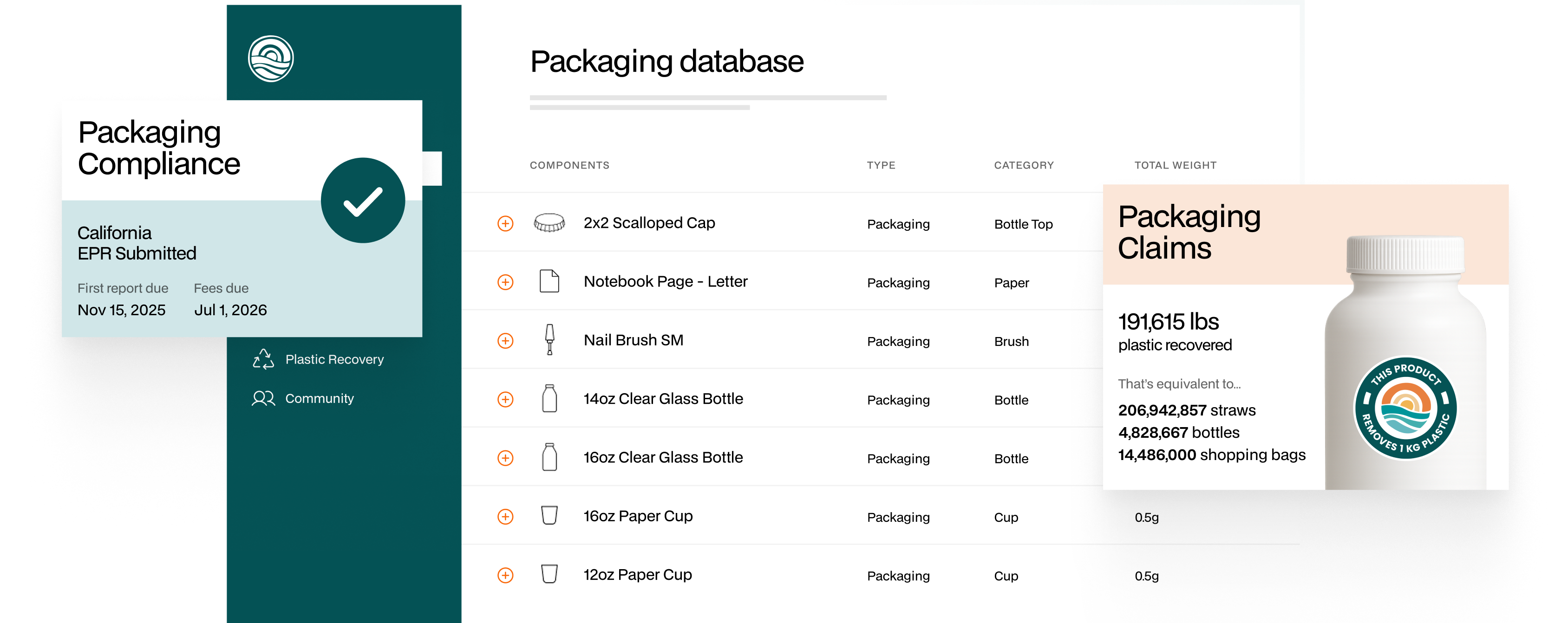Expand the Nail Brush SM row
This screenshot has height=623, width=1568.
(x=505, y=340)
